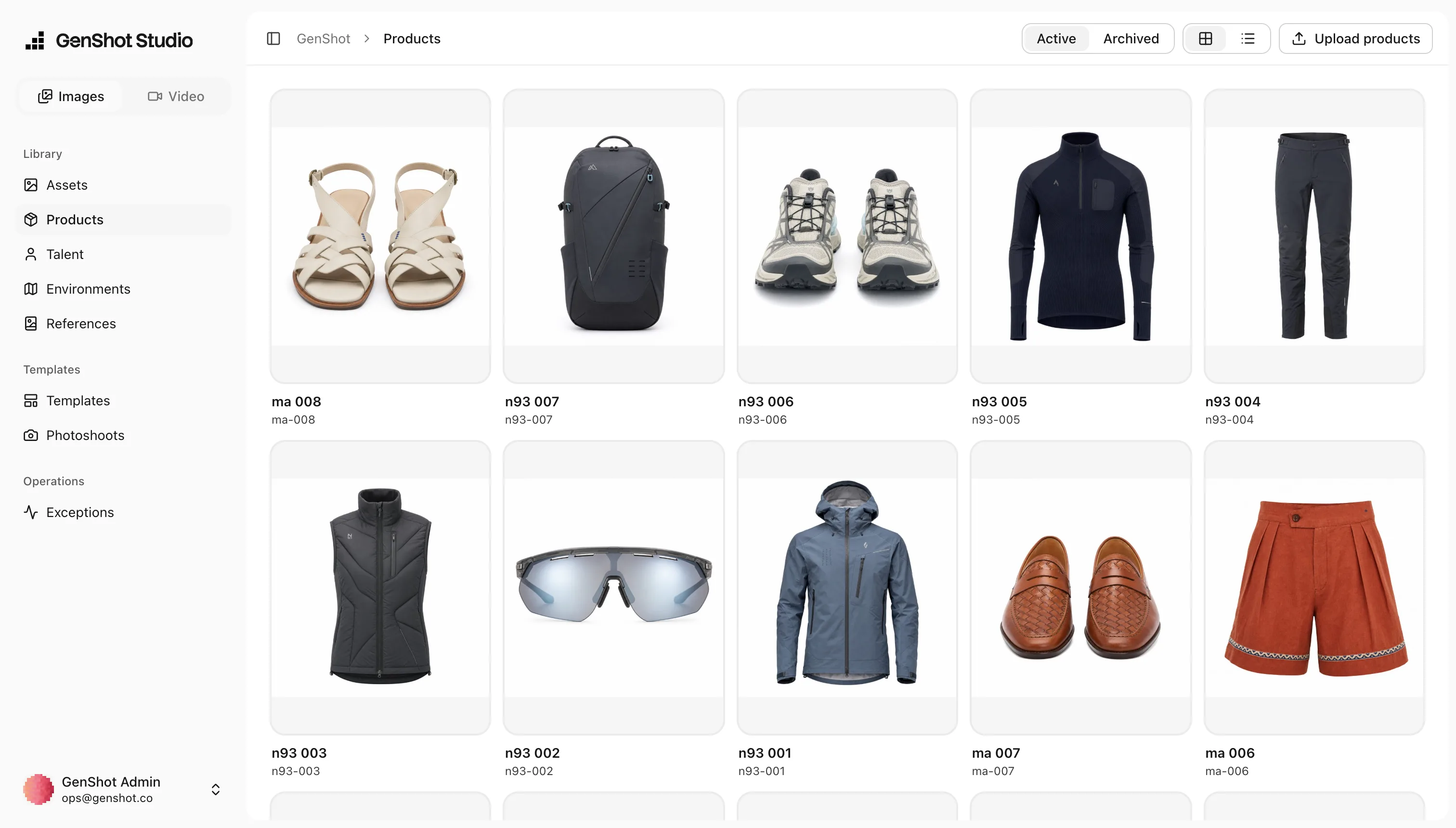Open the n93 005 navy pullover thumbnail
The image size is (1456, 828).
tap(1080, 236)
